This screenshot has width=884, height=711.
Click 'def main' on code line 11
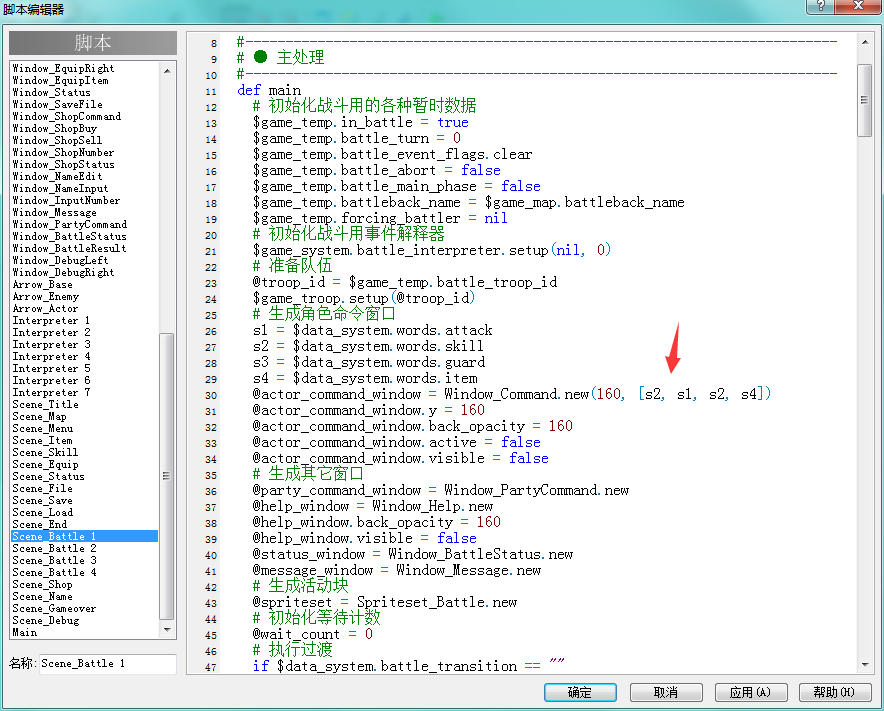pos(269,90)
